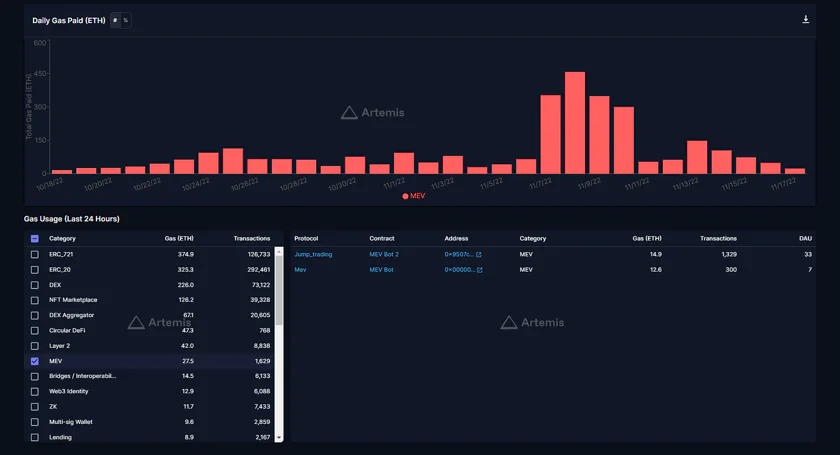840x455 pixels.
Task: Sort protocol table by Gas (ETH) header
Action: click(647, 238)
